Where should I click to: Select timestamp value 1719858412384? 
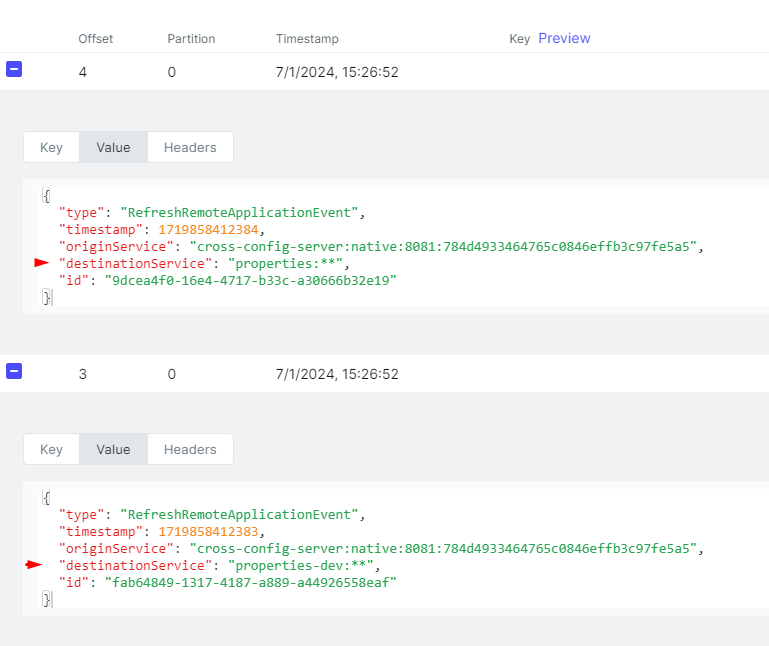(x=208, y=230)
